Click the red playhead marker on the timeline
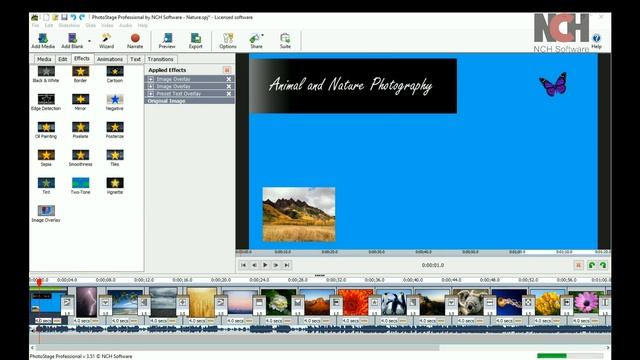Image resolution: width=640 pixels, height=360 pixels. [39, 282]
